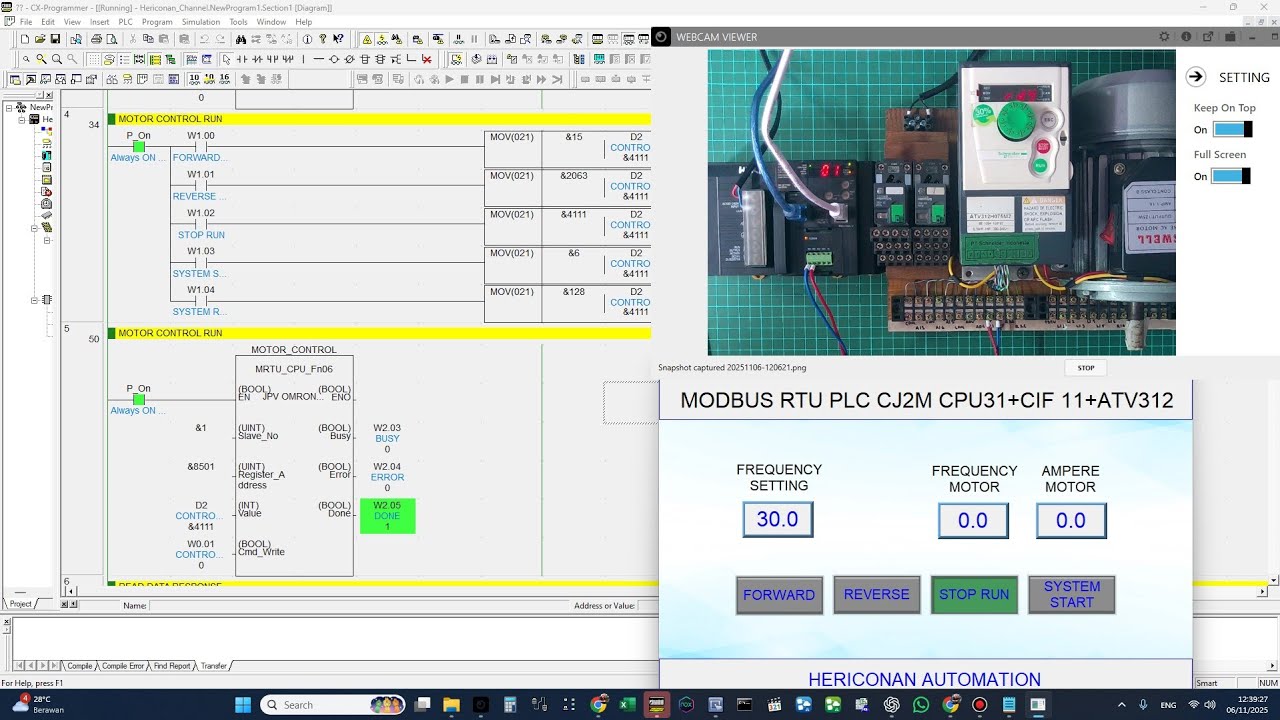Open Excel from the taskbar
This screenshot has width=1280, height=720.
(x=627, y=705)
